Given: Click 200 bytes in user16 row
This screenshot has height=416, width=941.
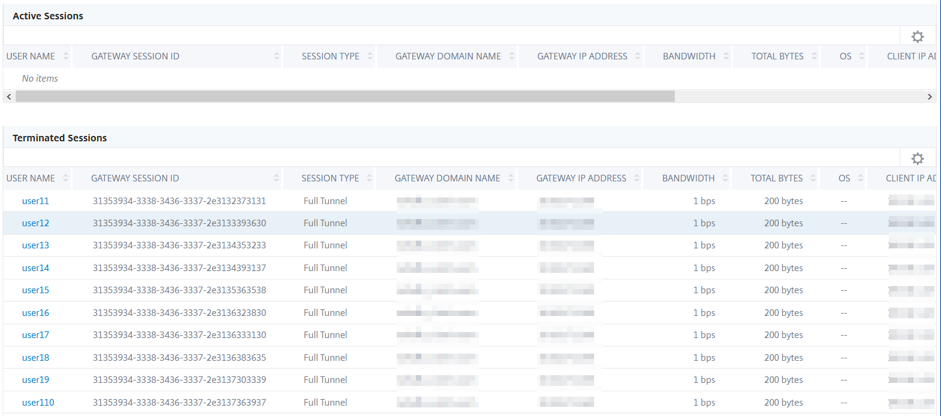Looking at the screenshot, I should pos(783,313).
